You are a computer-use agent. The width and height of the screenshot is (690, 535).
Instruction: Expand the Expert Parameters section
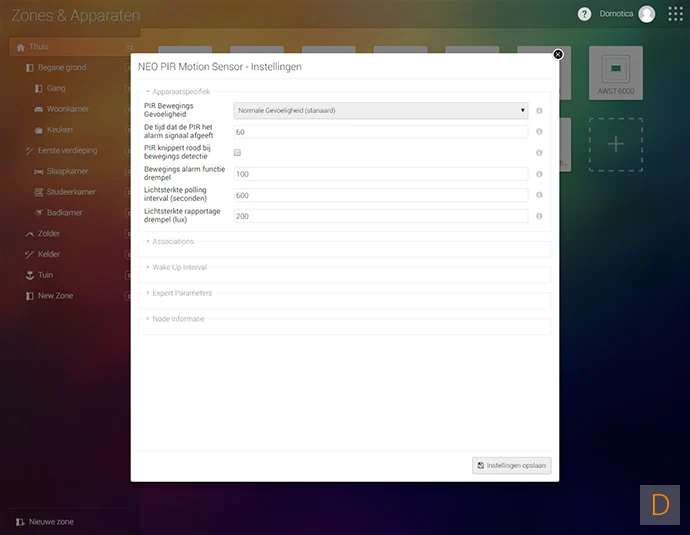coord(179,293)
